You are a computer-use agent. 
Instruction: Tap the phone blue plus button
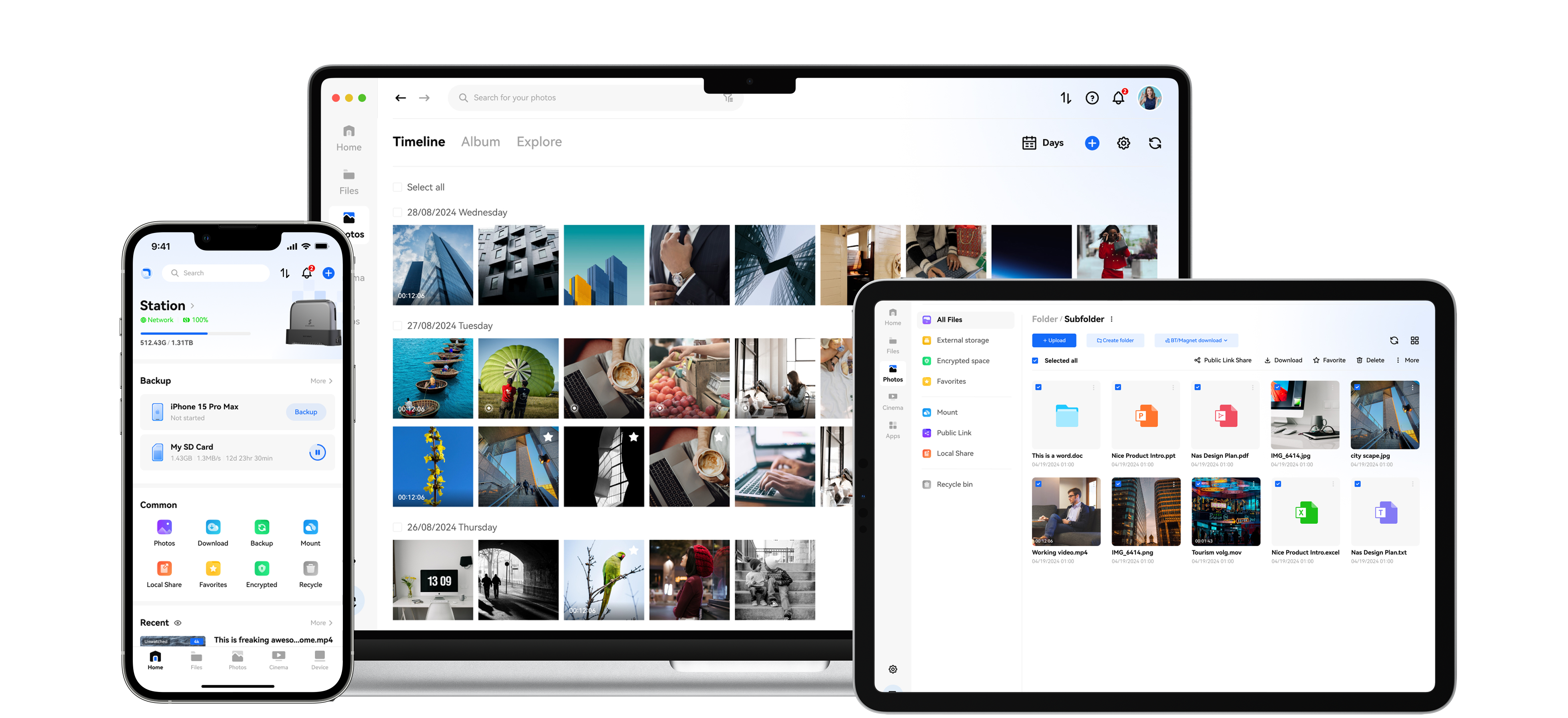pyautogui.click(x=329, y=273)
